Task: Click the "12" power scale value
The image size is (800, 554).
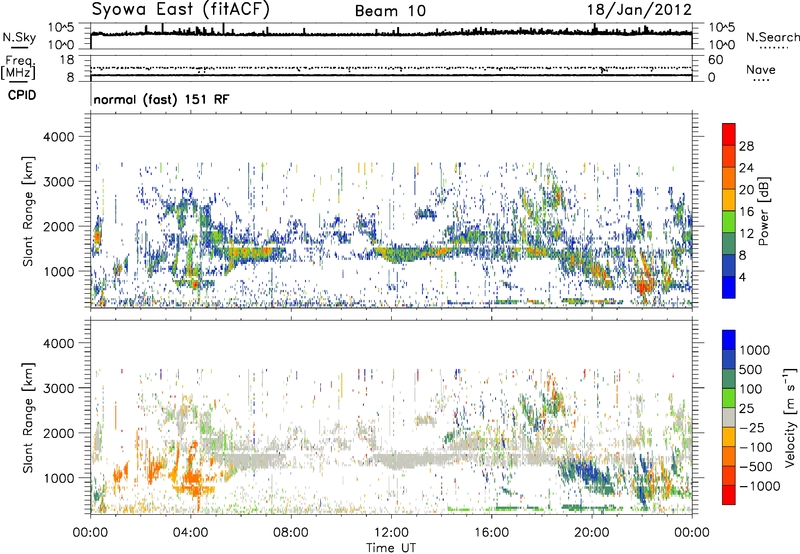Action: [x=746, y=234]
